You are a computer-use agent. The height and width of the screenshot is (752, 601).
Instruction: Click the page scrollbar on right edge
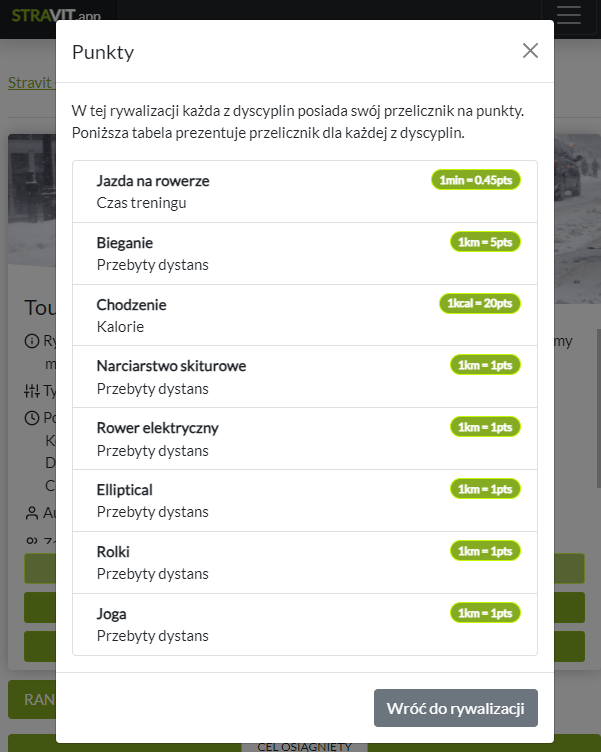point(597,400)
